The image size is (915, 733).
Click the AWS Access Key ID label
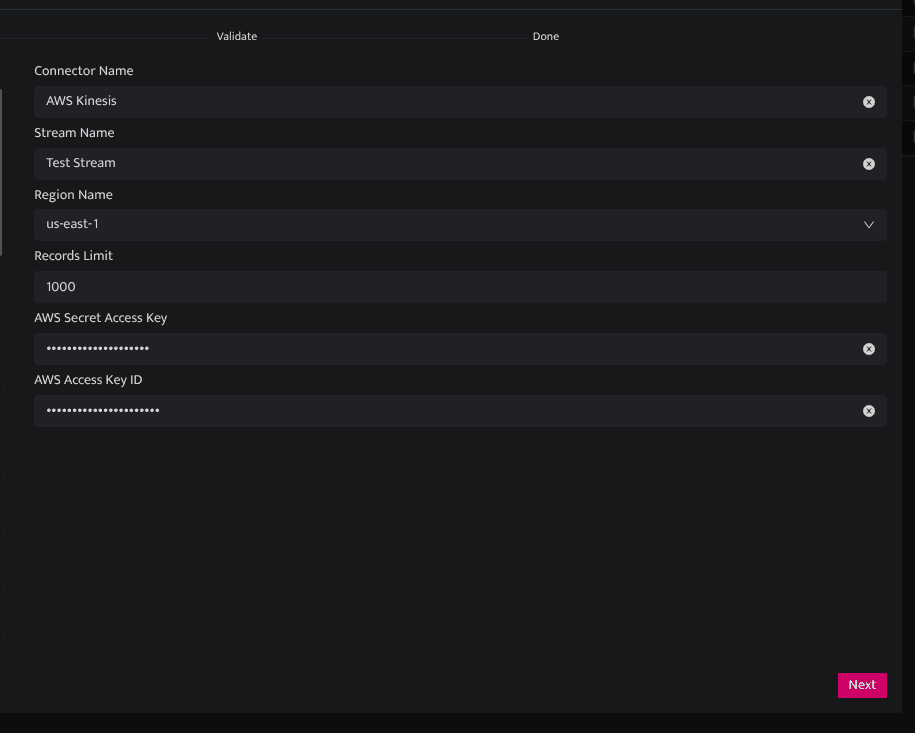point(88,380)
